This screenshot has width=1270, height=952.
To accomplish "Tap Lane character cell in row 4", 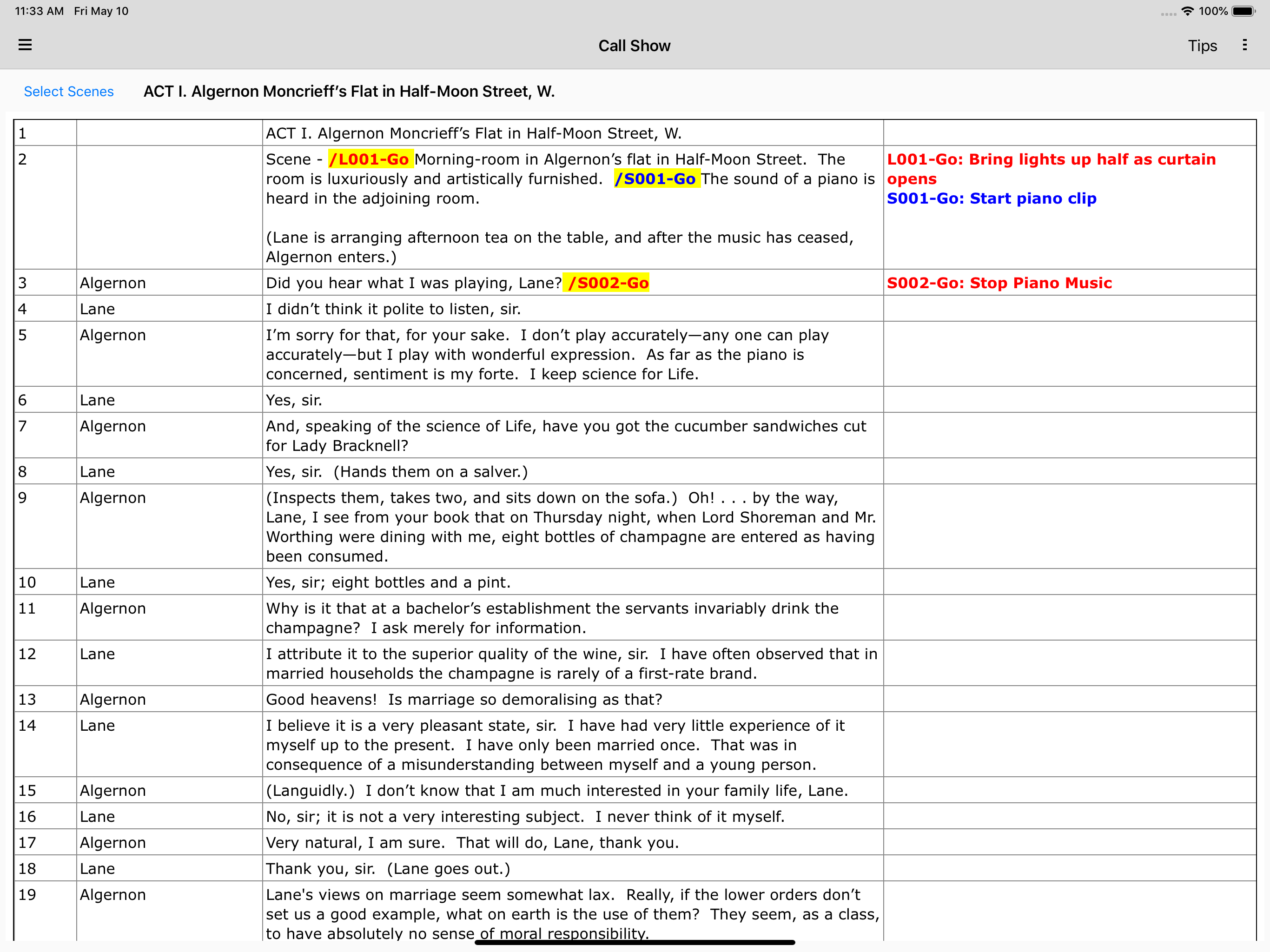I will point(169,308).
